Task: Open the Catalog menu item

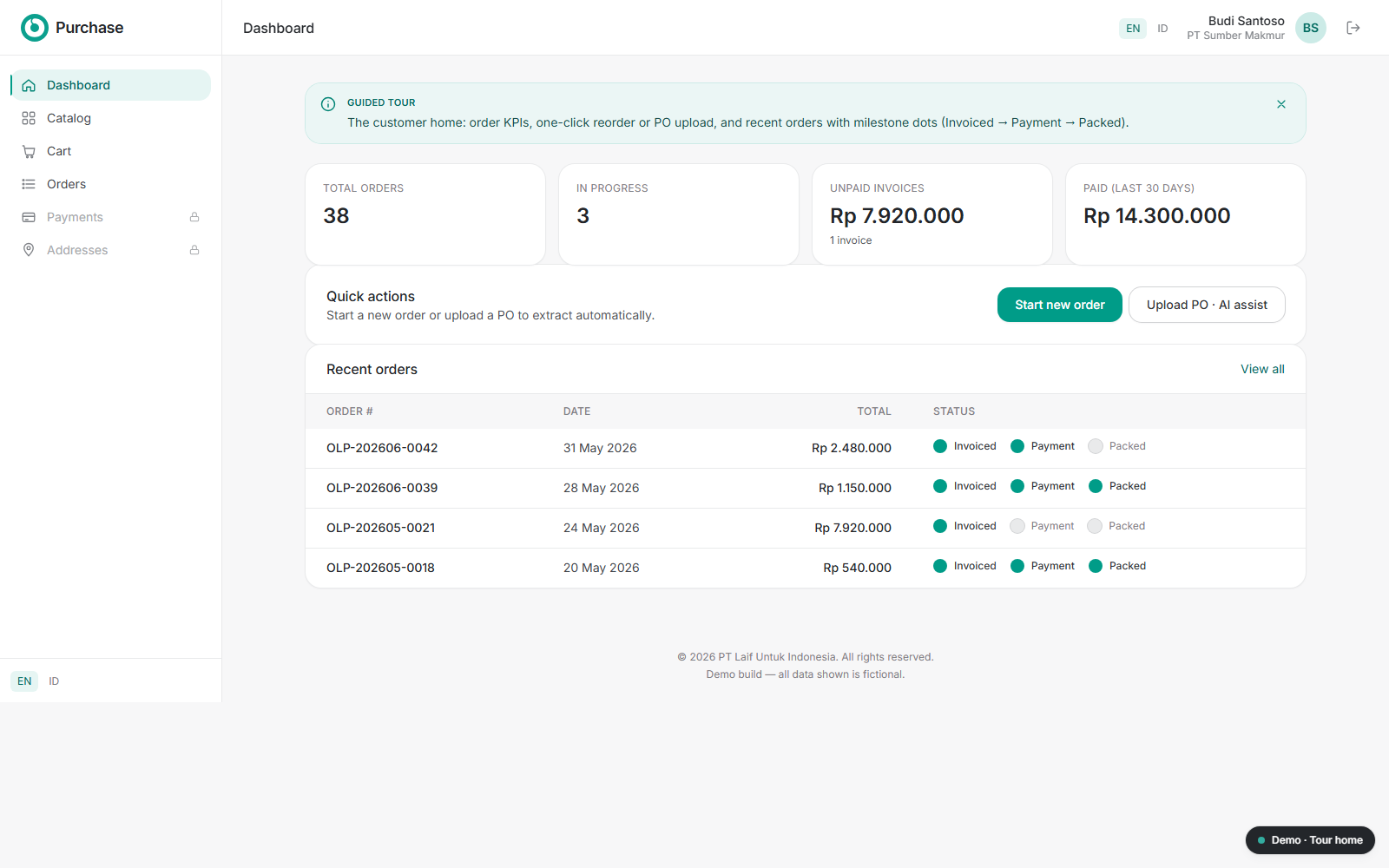Action: pos(111,118)
